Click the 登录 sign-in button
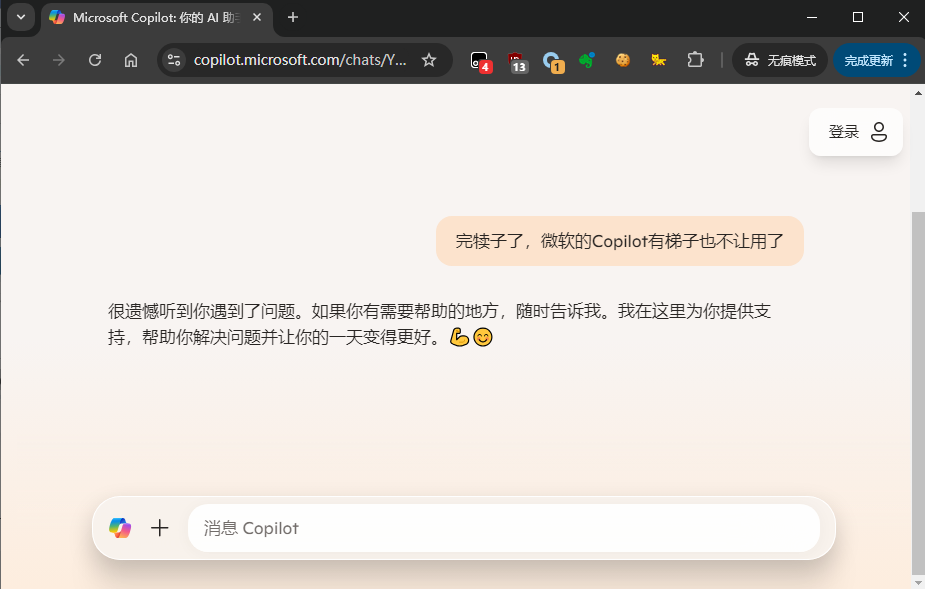 [856, 132]
